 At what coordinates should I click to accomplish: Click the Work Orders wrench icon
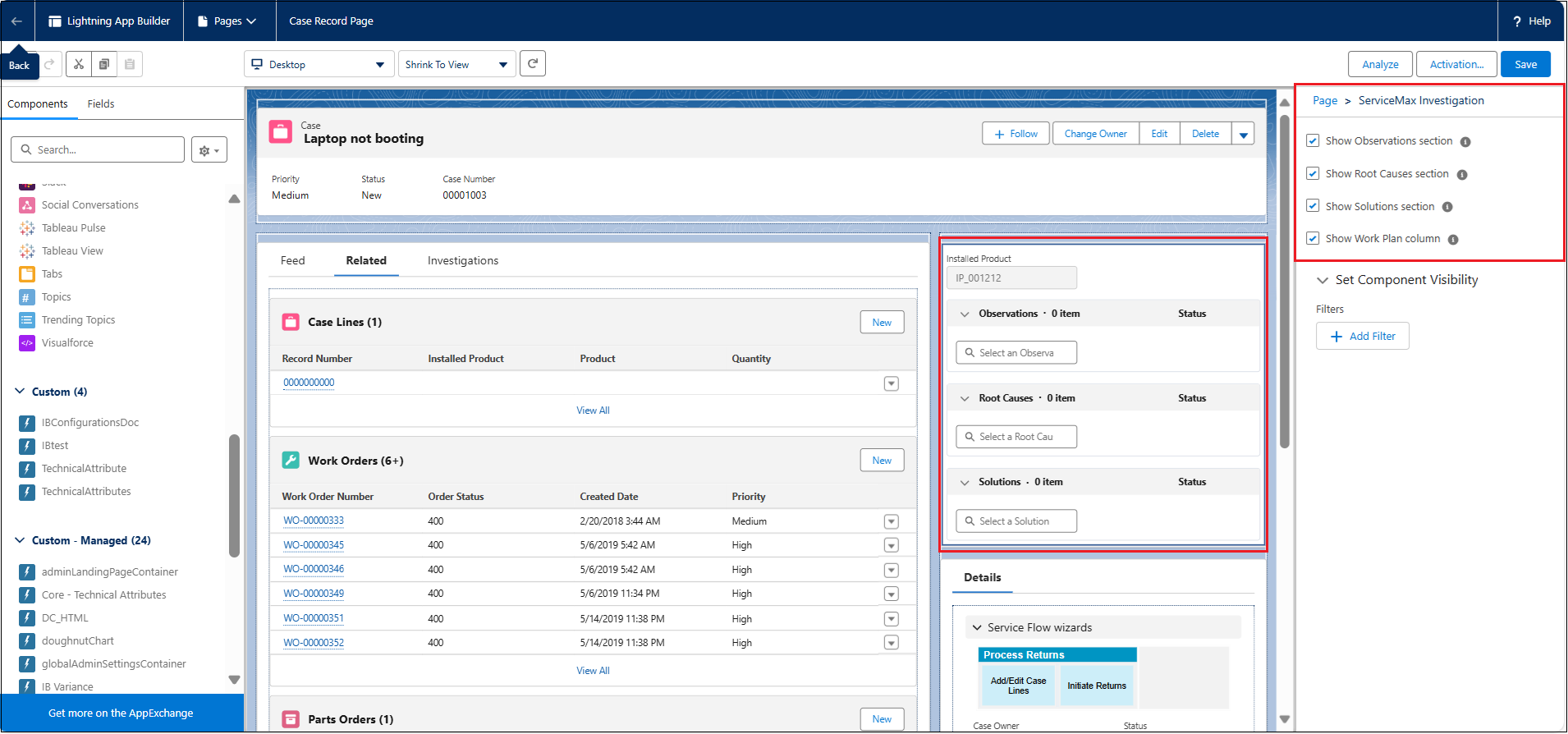coord(291,461)
